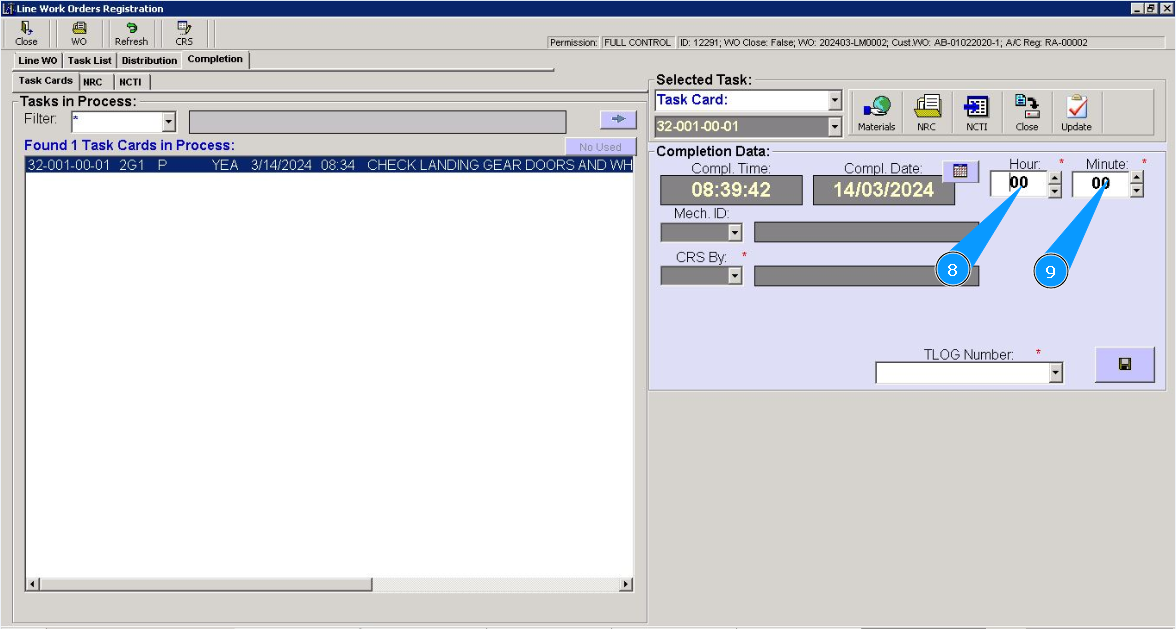
Task: Open the CRS toolbar icon
Action: click(x=184, y=34)
